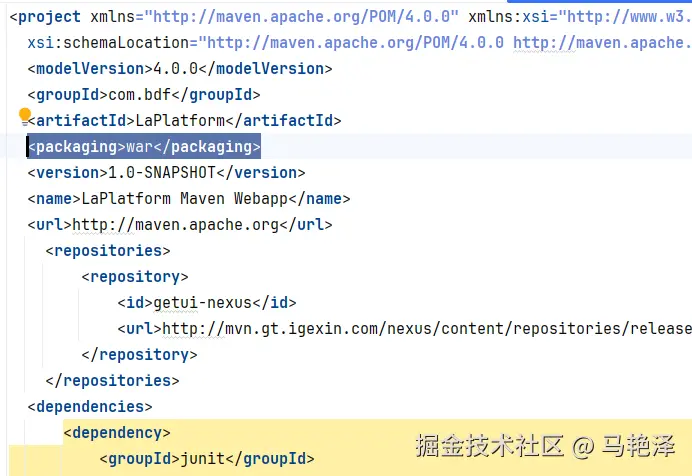Click the opening repository tag
692x476 pixels.
click(x=135, y=277)
